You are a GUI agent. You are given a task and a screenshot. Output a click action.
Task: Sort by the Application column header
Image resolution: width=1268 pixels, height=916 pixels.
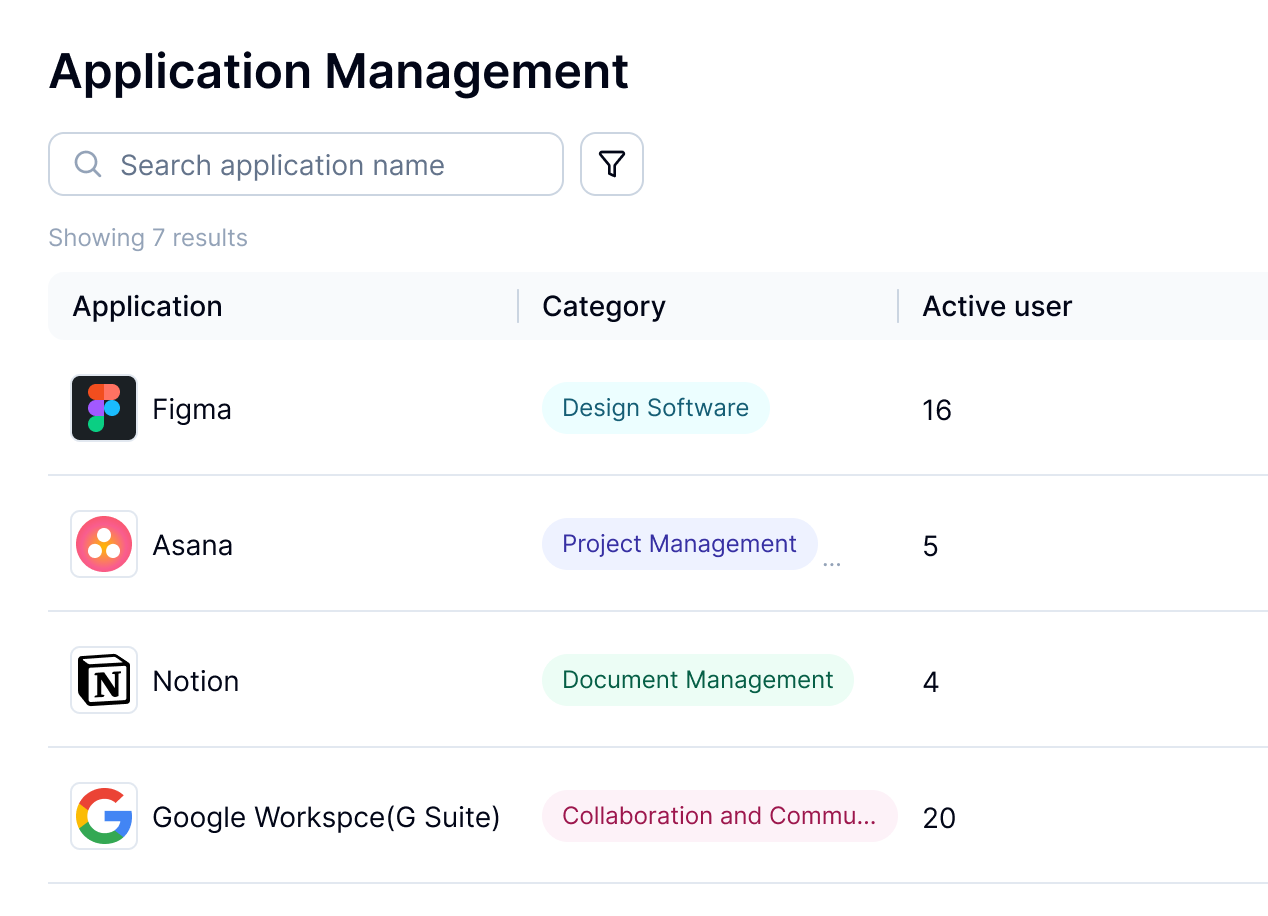tap(147, 306)
